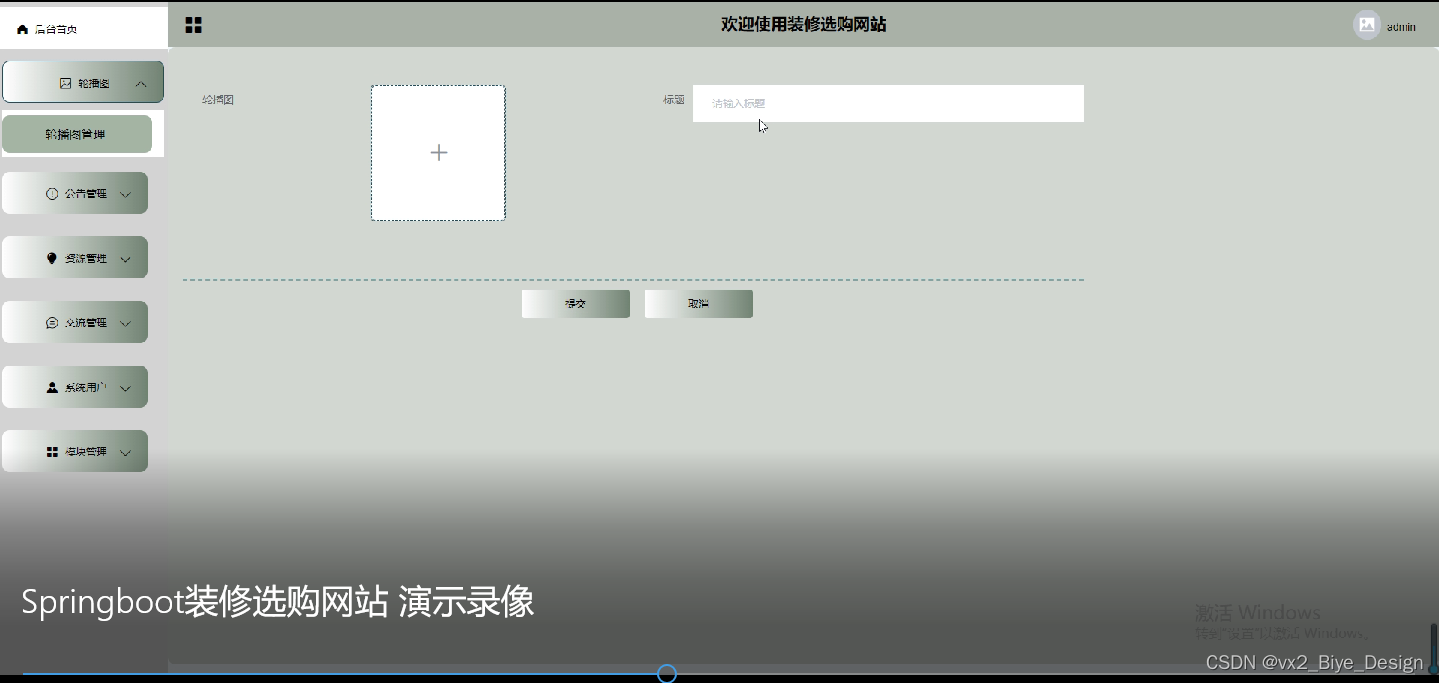
Task: Click the admin username text
Action: pyautogui.click(x=1401, y=27)
